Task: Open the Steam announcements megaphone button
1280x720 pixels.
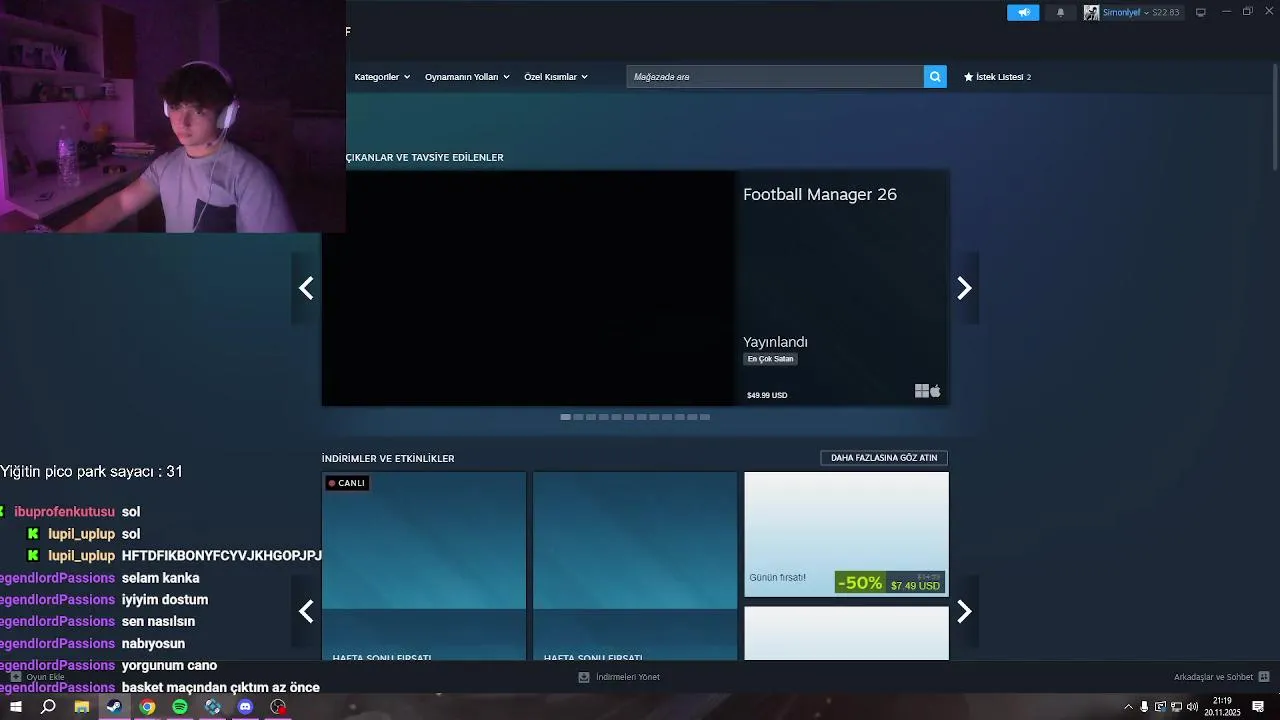Action: [1023, 12]
